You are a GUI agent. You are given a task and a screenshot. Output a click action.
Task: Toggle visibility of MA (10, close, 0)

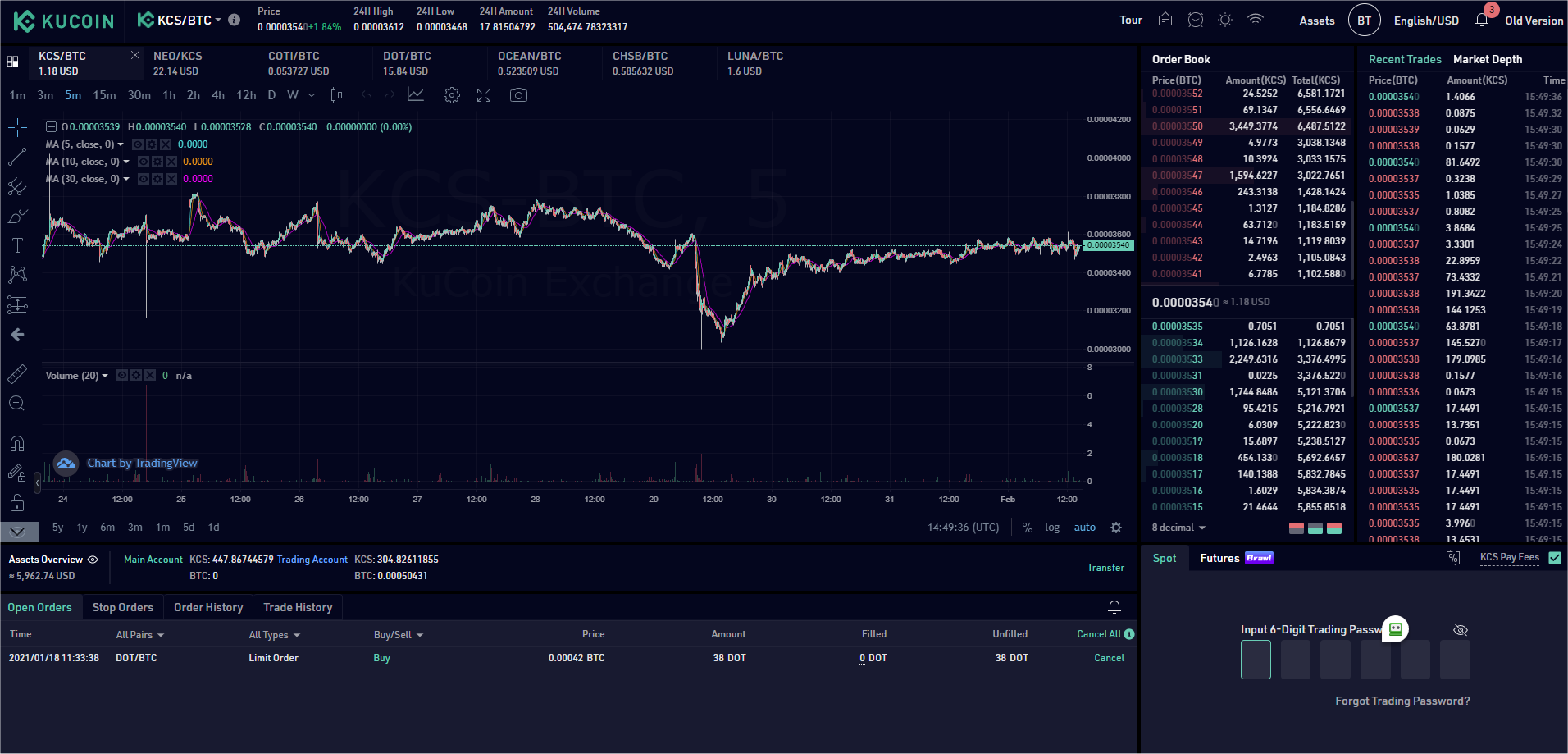(144, 162)
